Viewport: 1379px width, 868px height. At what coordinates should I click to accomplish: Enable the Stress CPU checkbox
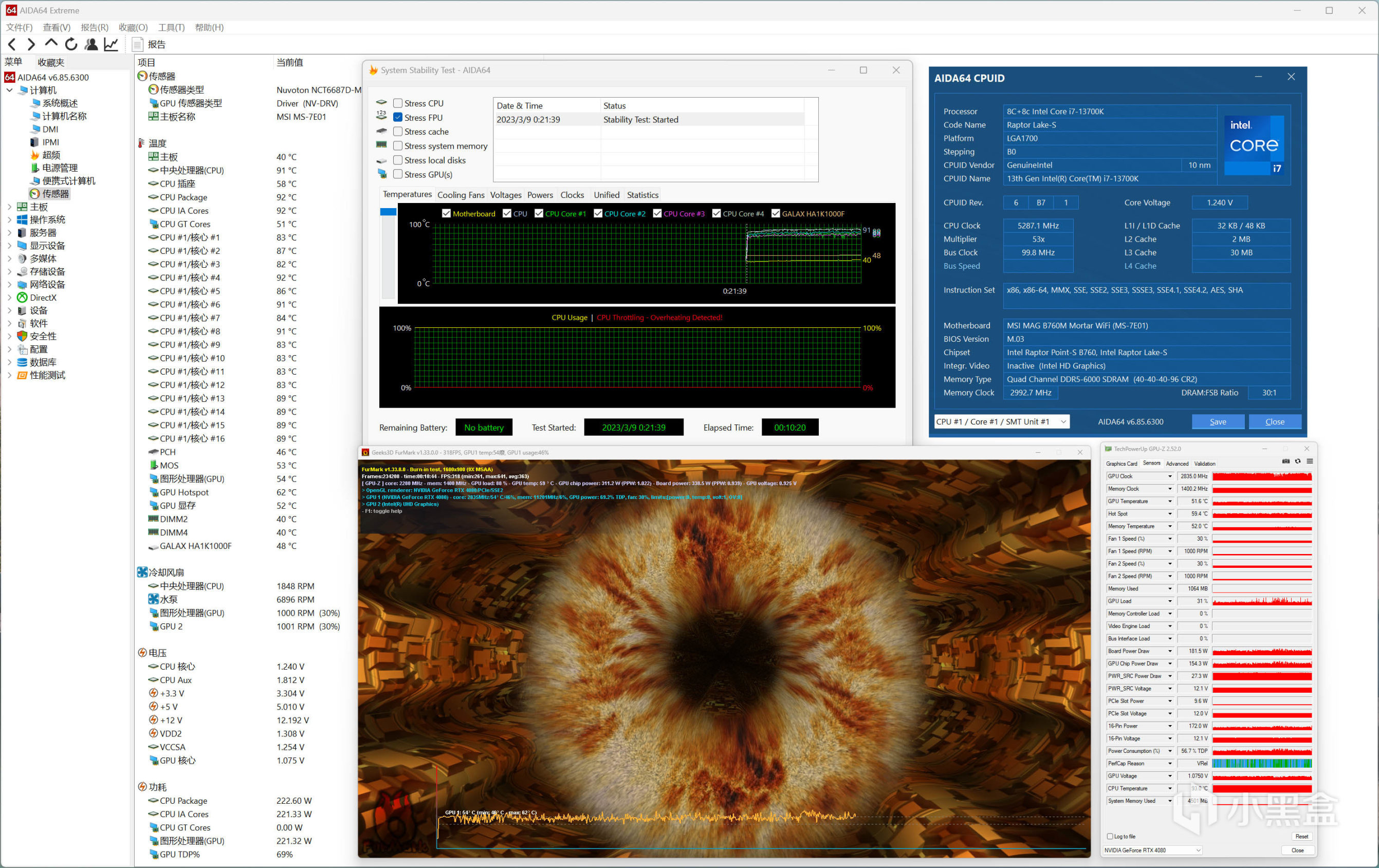coord(397,103)
